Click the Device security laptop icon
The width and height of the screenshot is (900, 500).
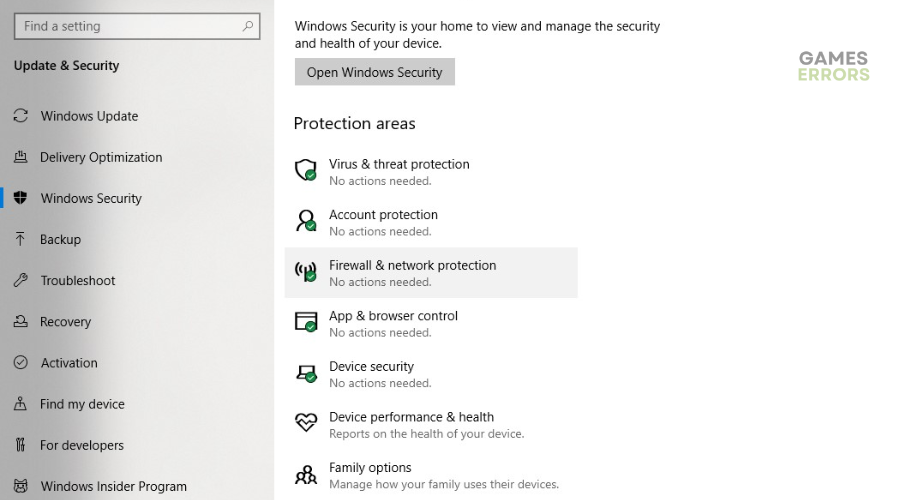306,373
